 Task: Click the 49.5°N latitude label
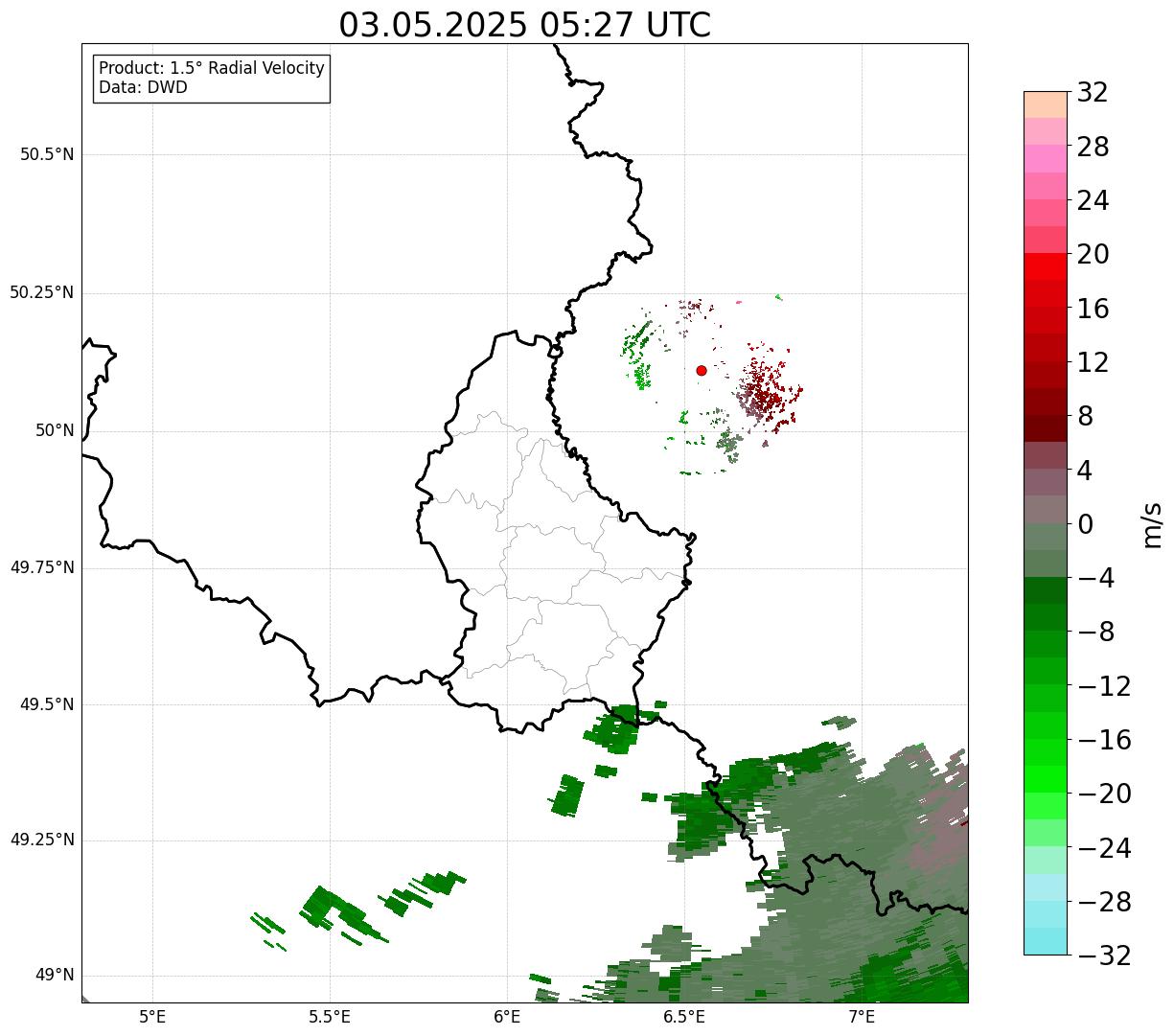[x=46, y=703]
